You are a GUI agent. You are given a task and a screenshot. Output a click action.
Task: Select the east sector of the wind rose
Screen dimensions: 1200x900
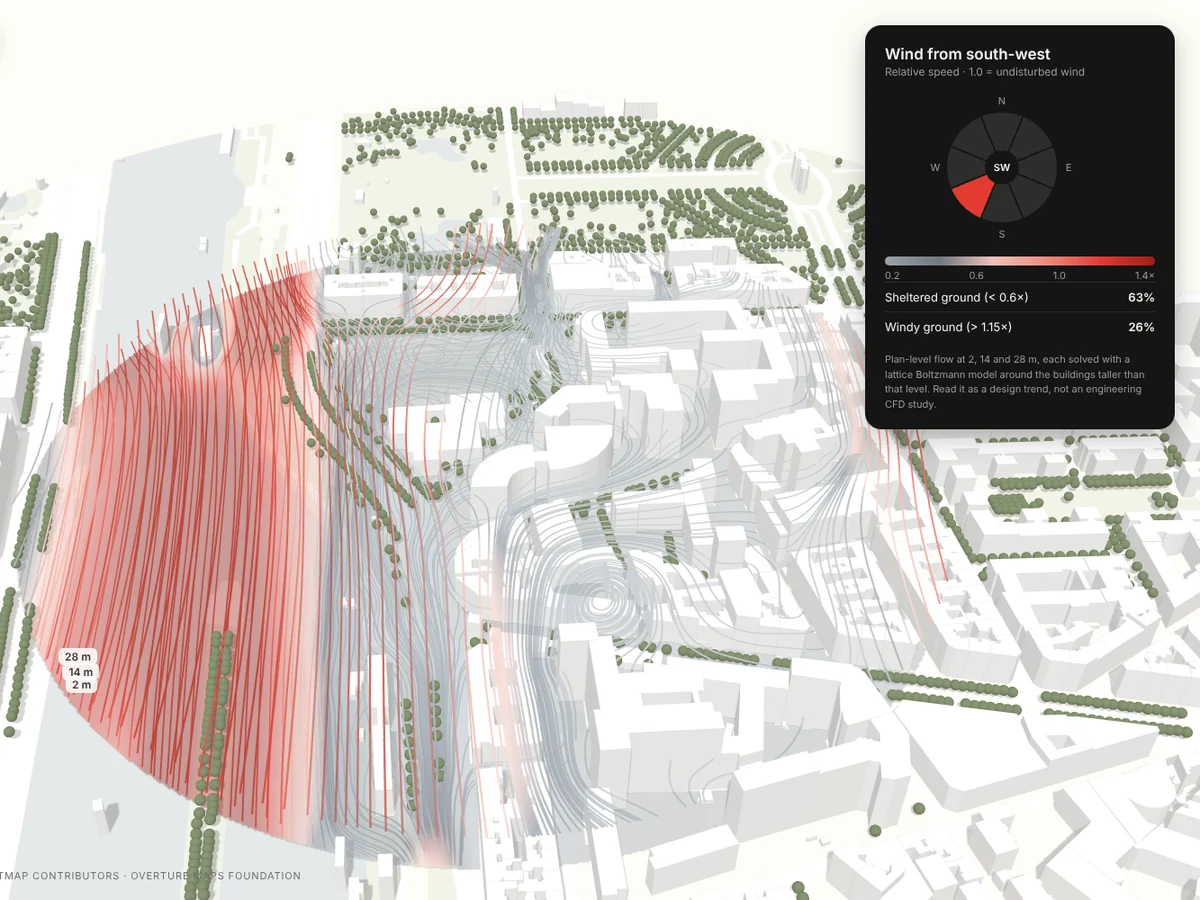[x=1038, y=168]
